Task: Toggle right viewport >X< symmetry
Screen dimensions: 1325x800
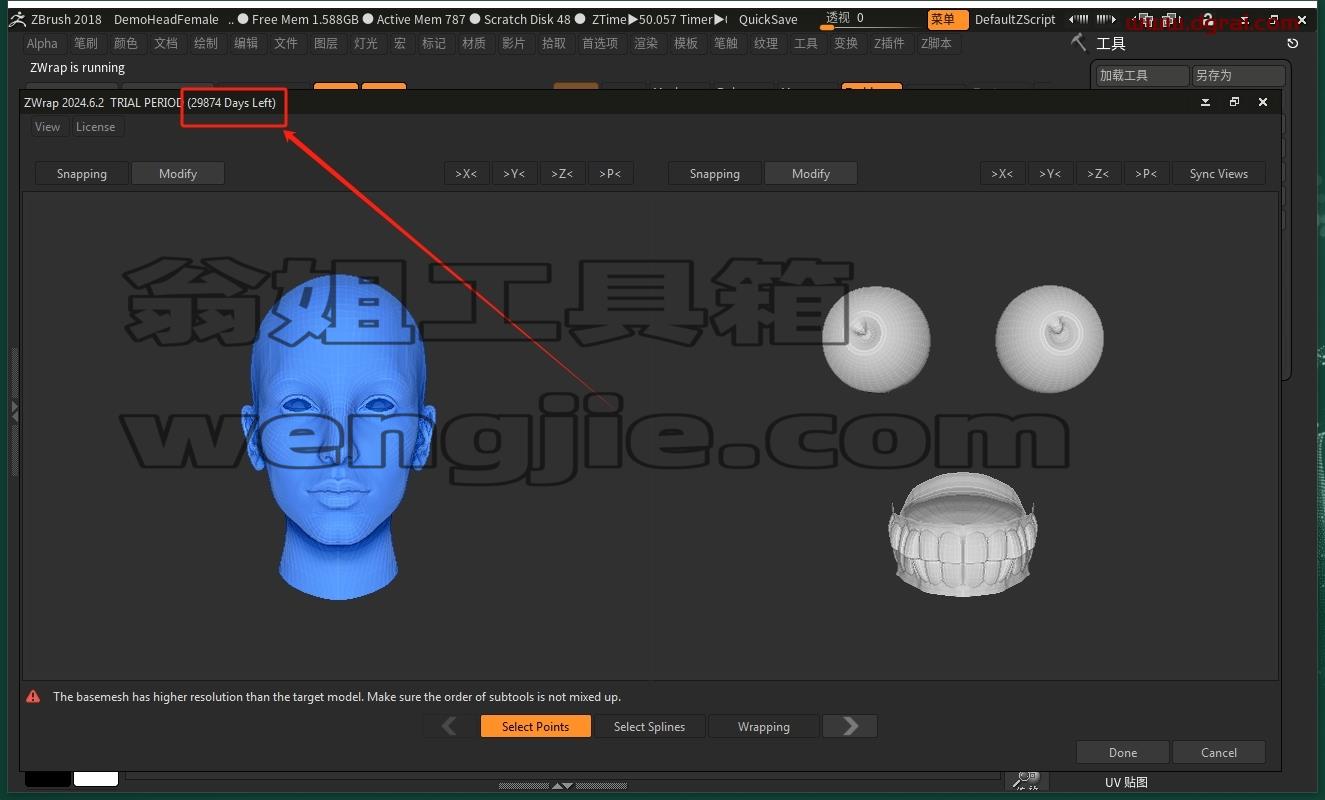Action: tap(1002, 173)
